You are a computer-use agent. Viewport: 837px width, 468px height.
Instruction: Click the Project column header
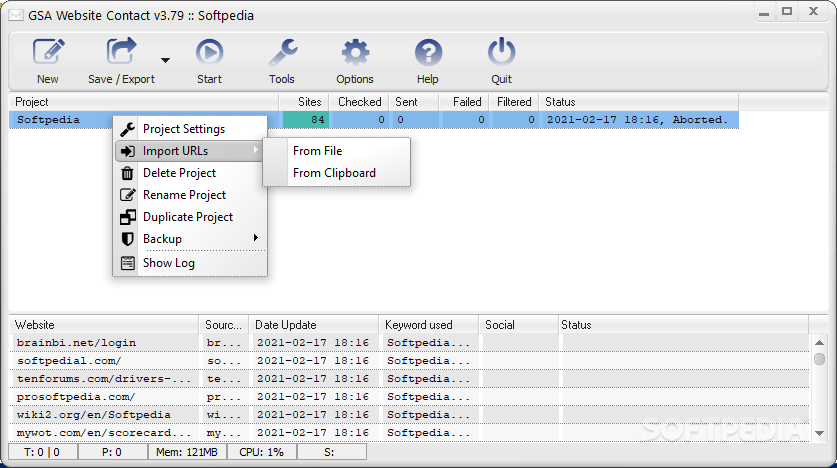click(144, 102)
